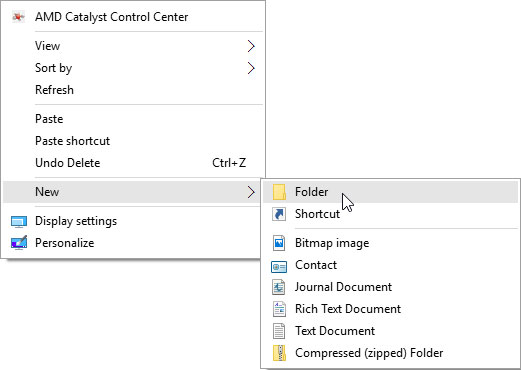Screen dimensions: 521x370
Task: Click the Display settings monitor icon
Action: coord(19,221)
